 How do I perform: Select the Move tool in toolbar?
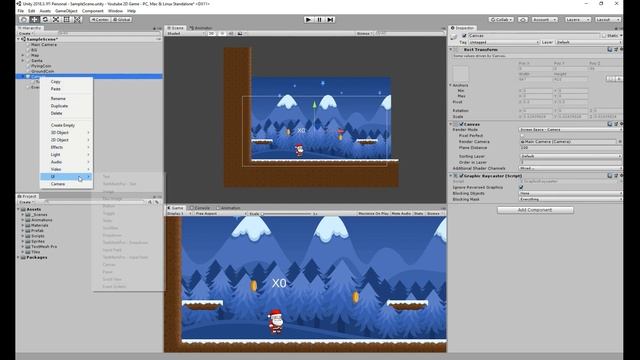[x=35, y=19]
